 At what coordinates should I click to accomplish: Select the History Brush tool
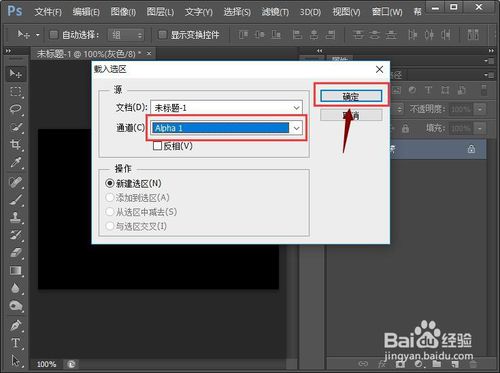point(15,235)
